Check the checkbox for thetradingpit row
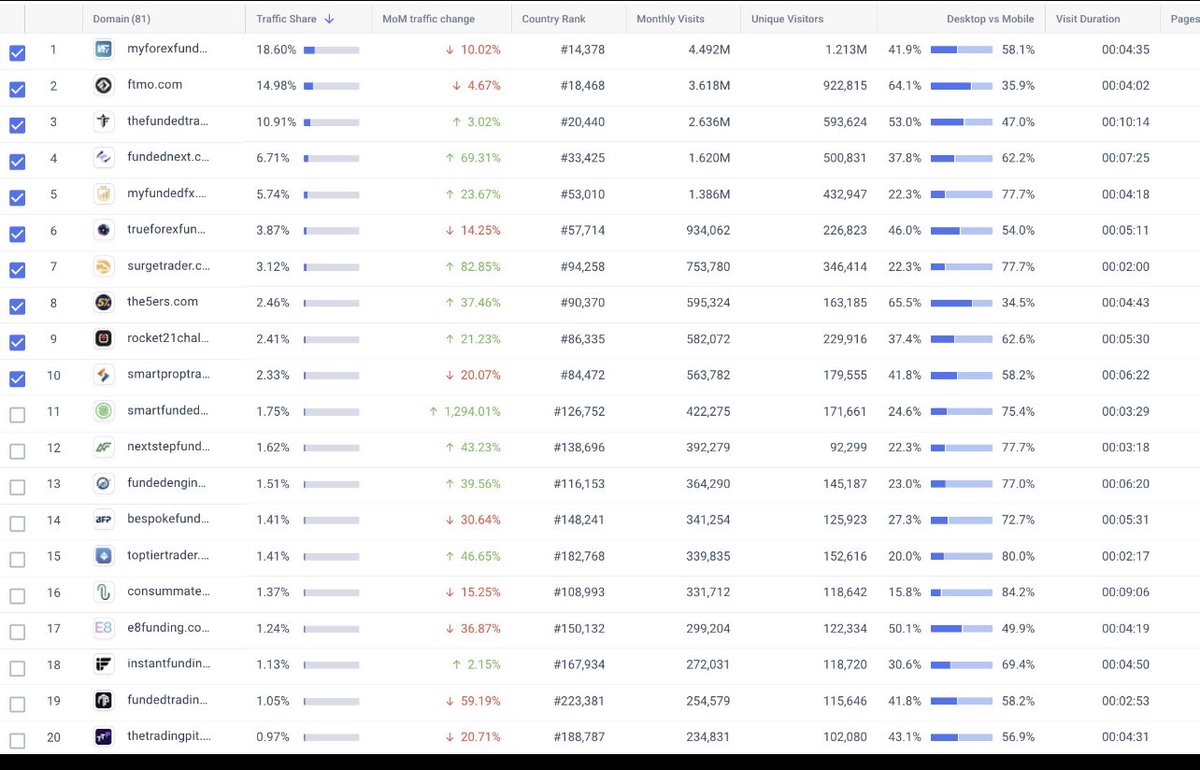 click(17, 741)
